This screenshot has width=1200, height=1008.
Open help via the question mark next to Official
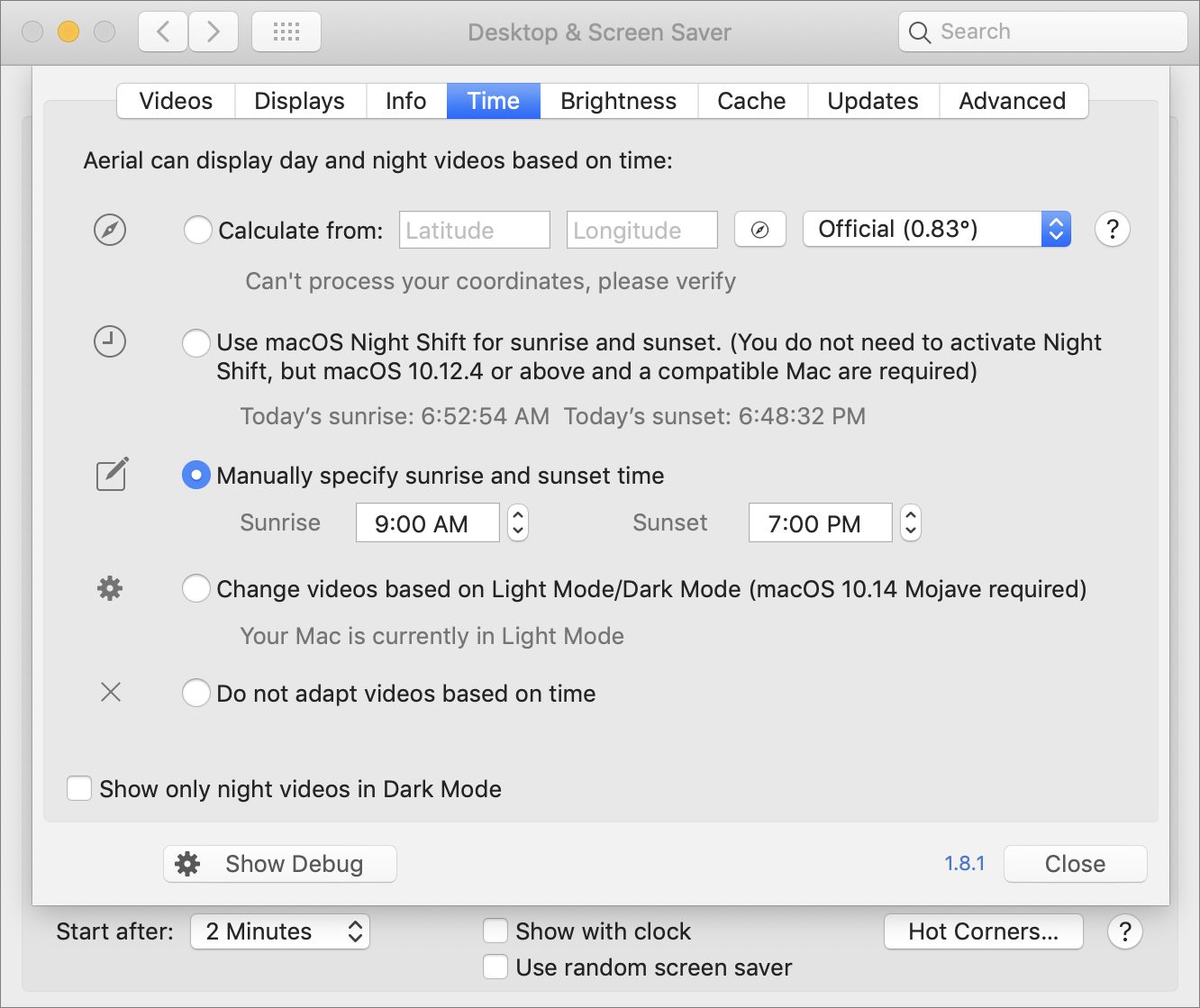coord(1112,230)
